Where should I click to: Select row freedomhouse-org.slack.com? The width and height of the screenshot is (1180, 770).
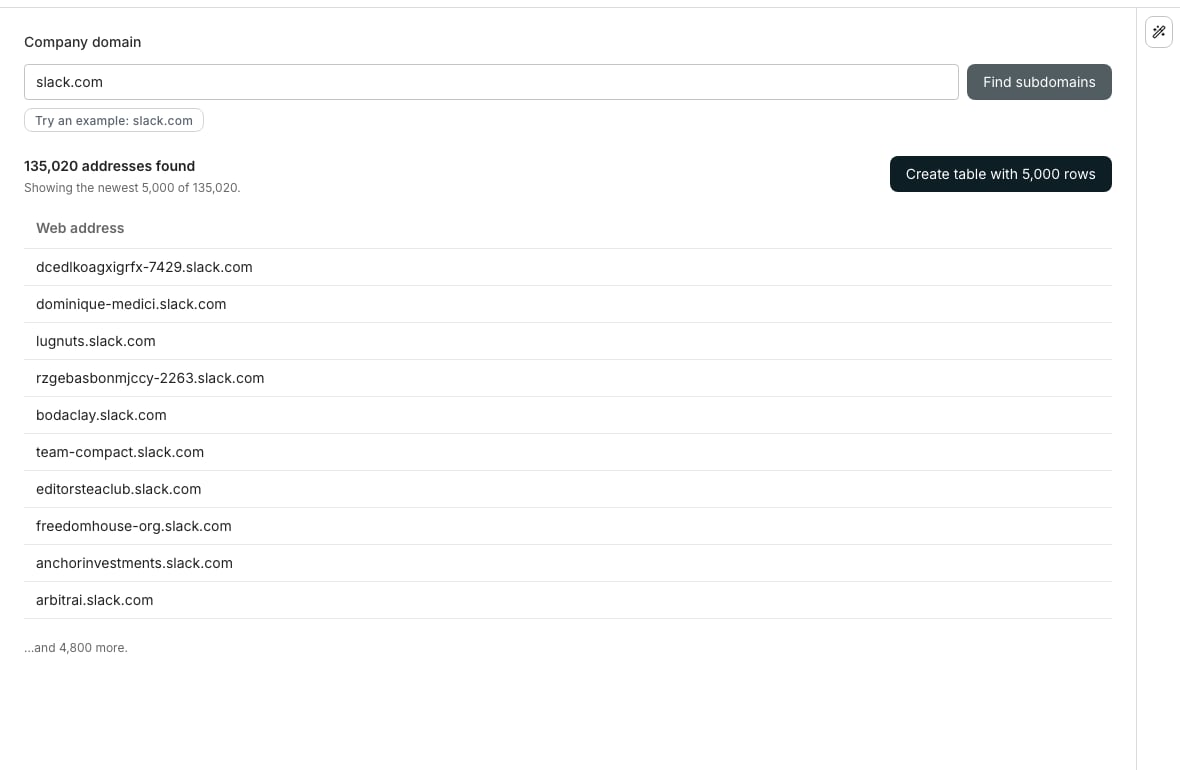(x=567, y=526)
